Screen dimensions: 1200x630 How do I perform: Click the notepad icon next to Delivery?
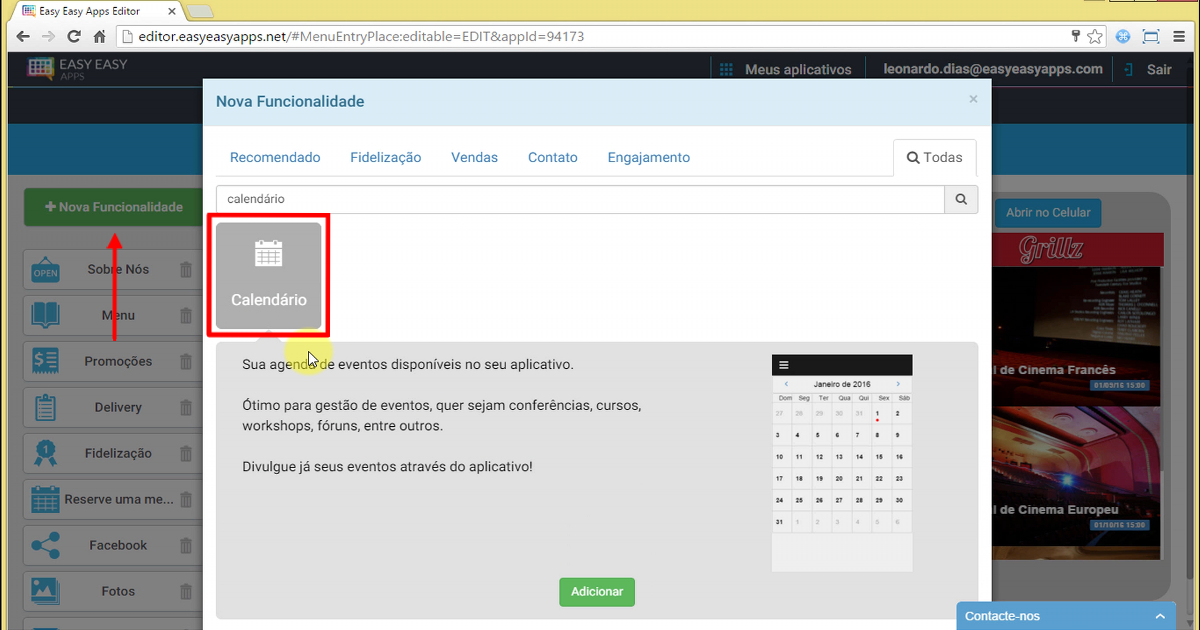(x=45, y=407)
